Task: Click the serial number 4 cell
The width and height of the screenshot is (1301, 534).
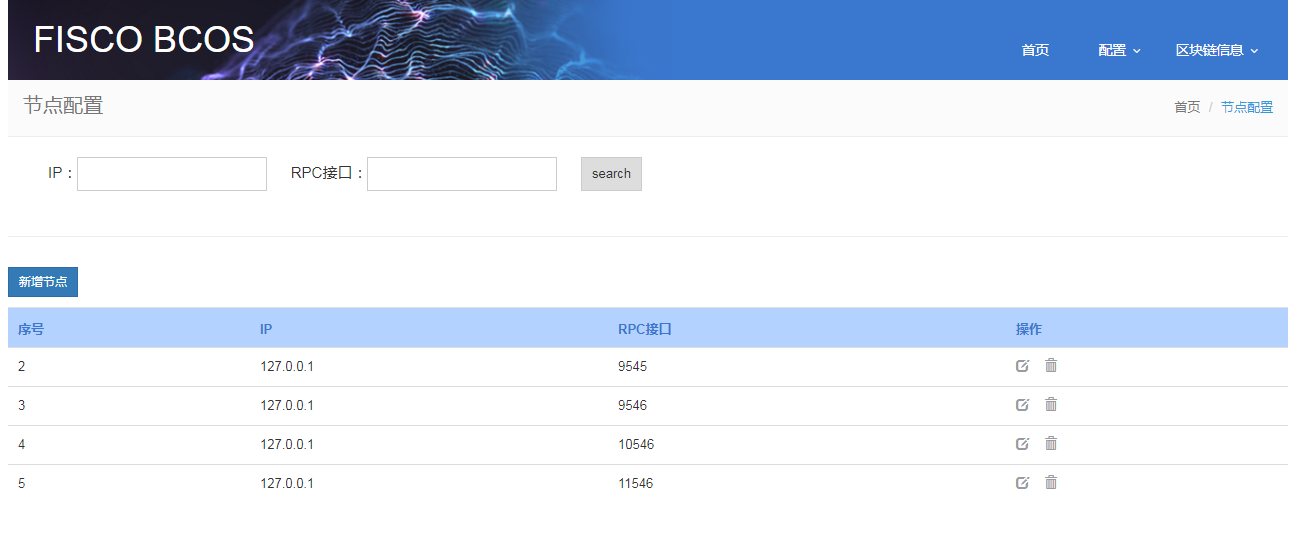Action: pyautogui.click(x=22, y=445)
